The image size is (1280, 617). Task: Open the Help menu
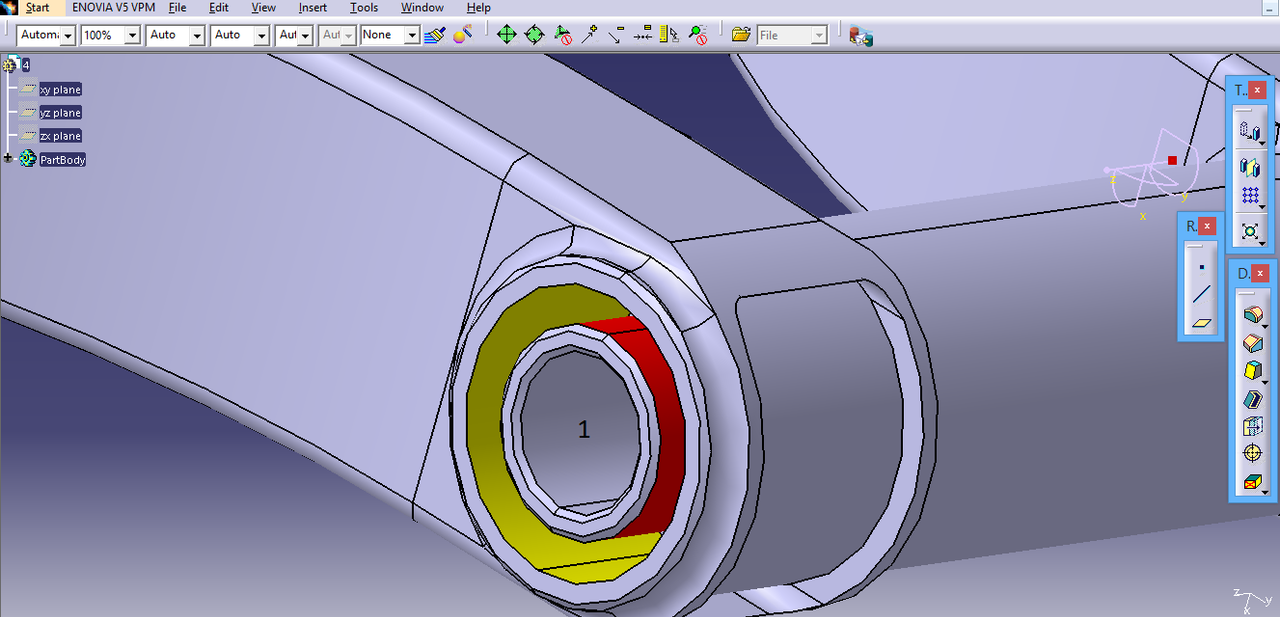point(478,7)
